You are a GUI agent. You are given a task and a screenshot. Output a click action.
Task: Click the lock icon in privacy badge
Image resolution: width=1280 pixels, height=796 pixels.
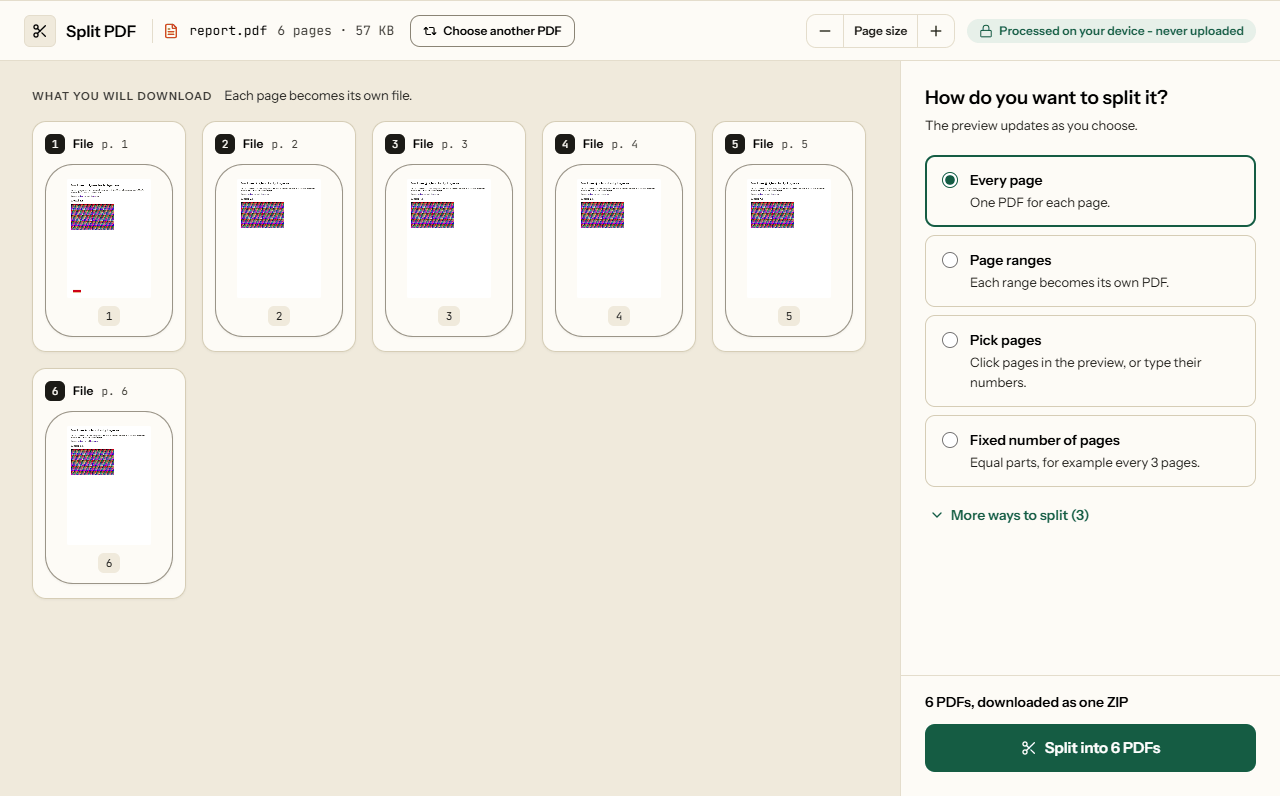pos(986,31)
